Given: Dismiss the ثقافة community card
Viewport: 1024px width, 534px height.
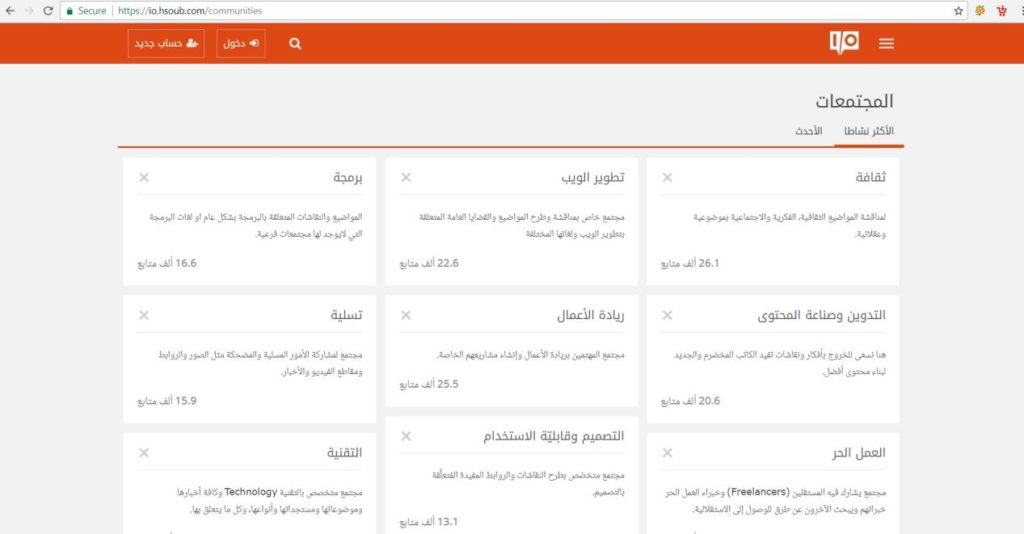Looking at the screenshot, I should tap(668, 177).
